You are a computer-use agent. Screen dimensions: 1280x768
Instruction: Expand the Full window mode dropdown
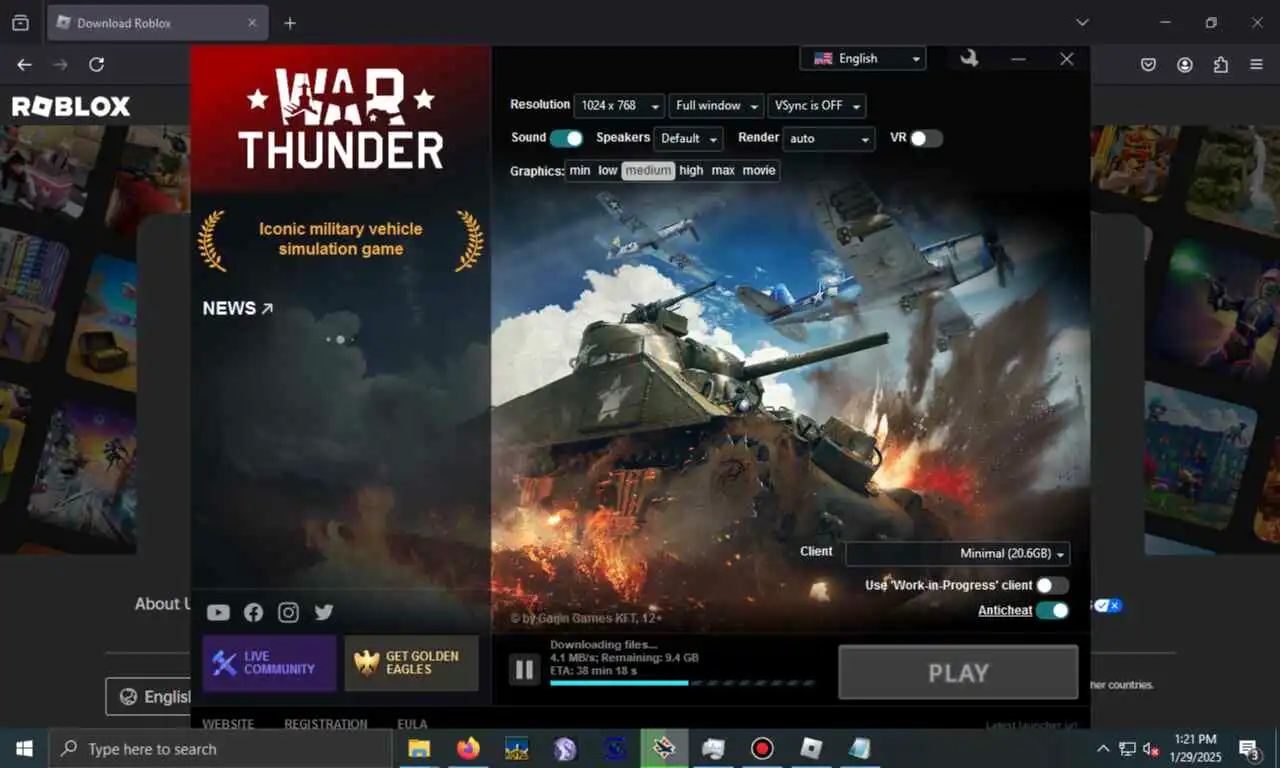(x=716, y=106)
